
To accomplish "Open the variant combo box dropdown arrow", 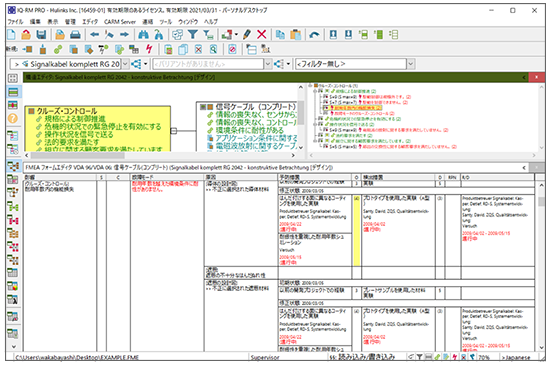I will point(268,64).
